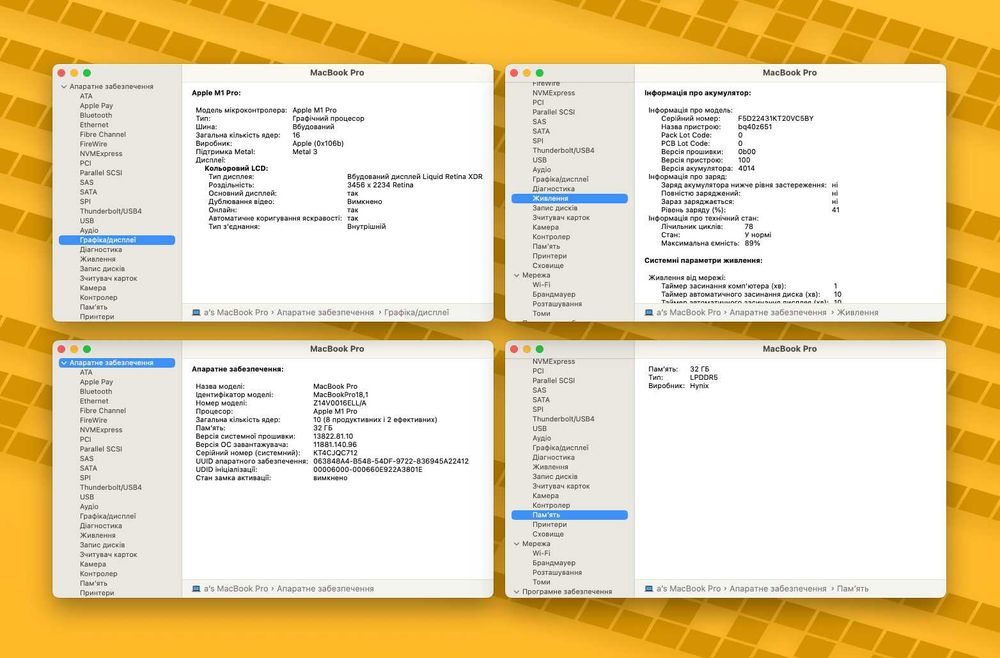Click Пам'ять breadcrumb in the path bar
1000x658 pixels.
[x=852, y=589]
